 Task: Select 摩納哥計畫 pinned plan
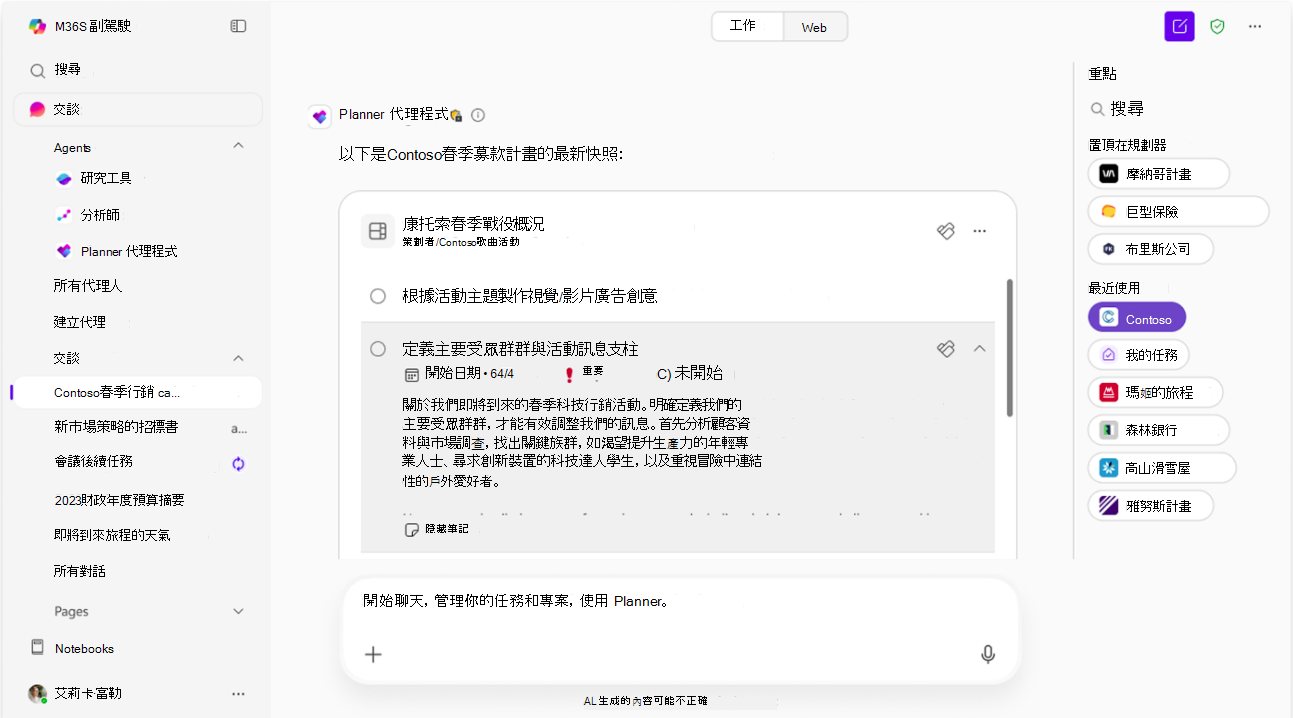point(1159,173)
